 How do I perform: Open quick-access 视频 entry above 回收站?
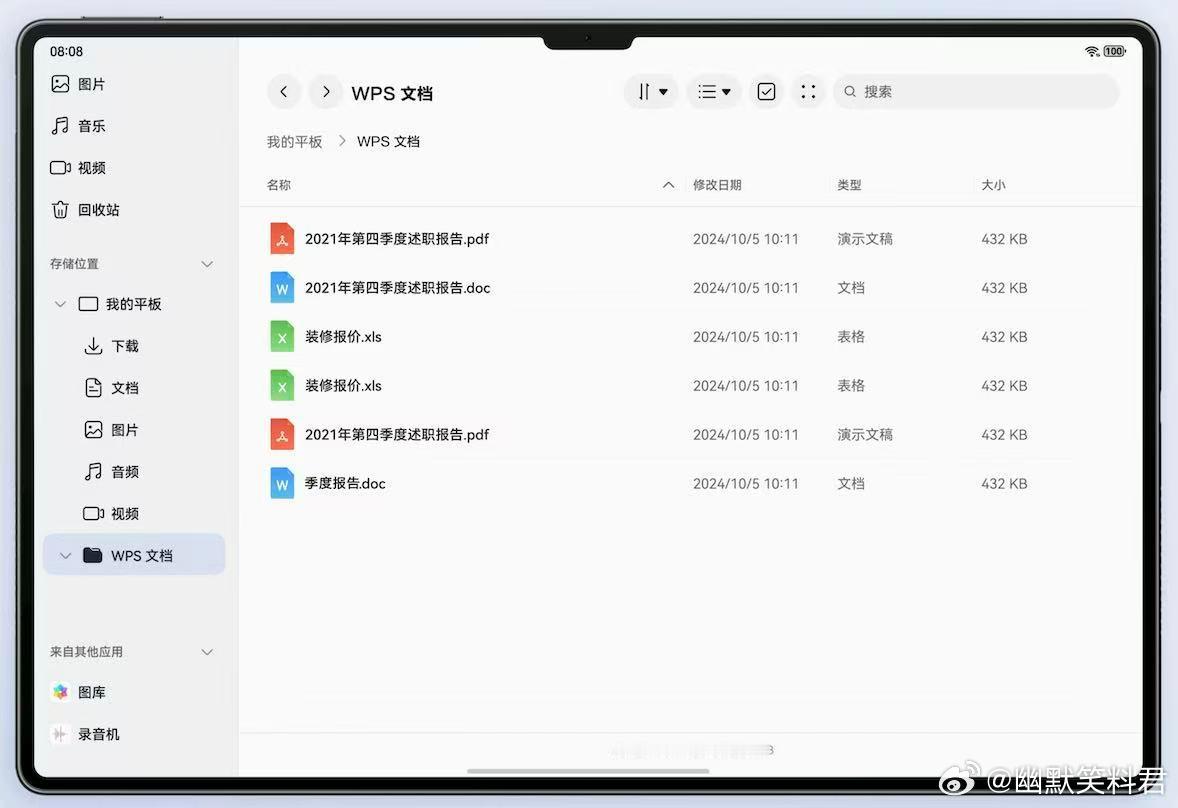(78, 167)
